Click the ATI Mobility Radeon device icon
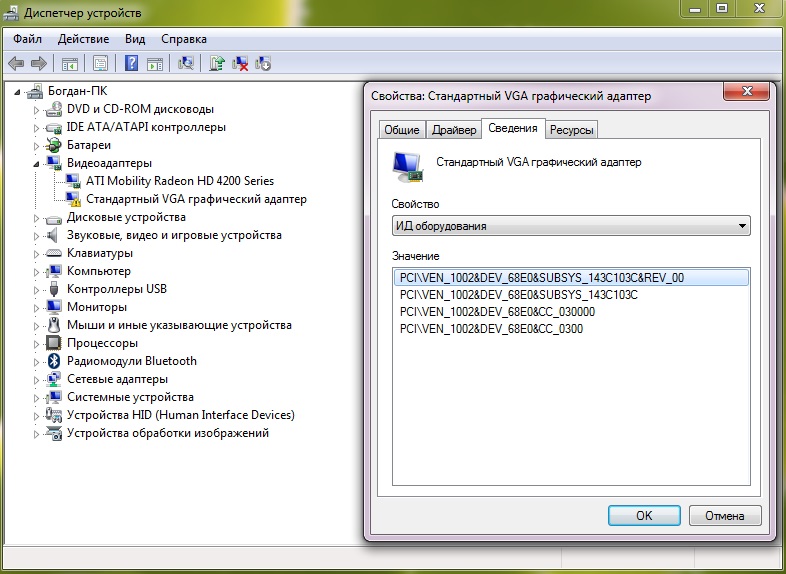786x574 pixels. coord(73,181)
